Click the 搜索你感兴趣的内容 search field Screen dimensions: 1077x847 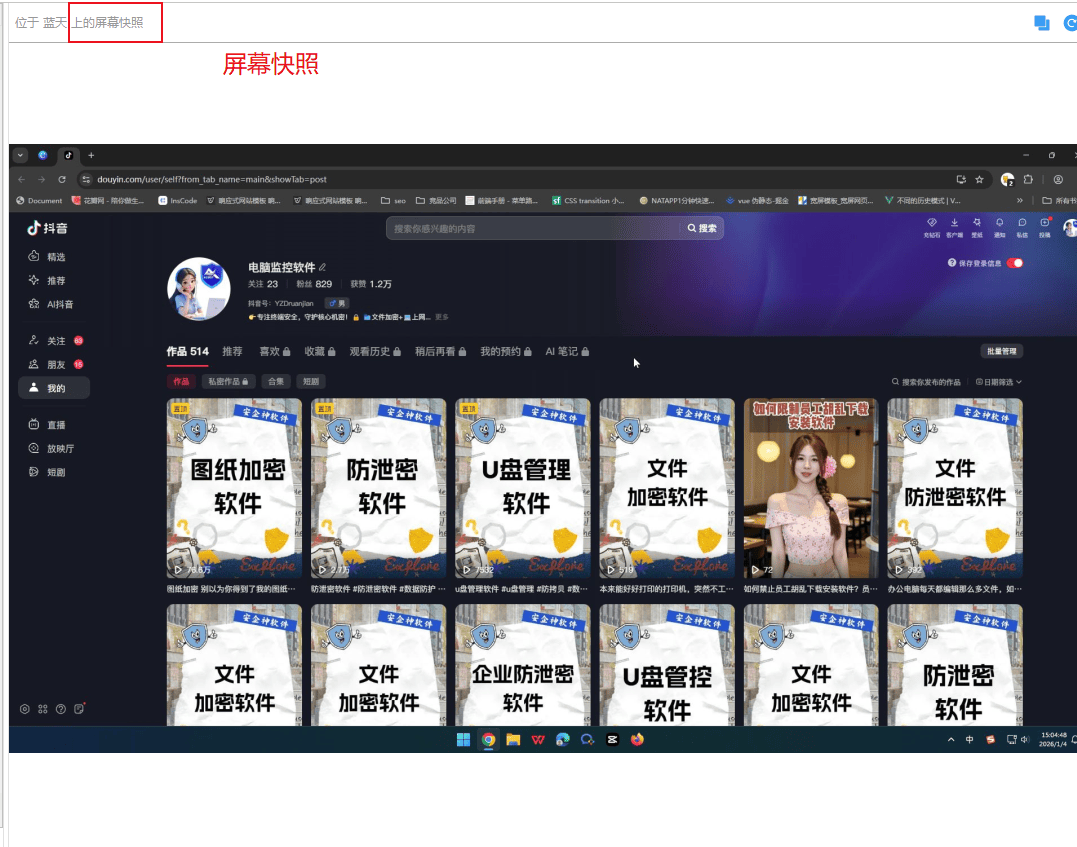click(530, 228)
